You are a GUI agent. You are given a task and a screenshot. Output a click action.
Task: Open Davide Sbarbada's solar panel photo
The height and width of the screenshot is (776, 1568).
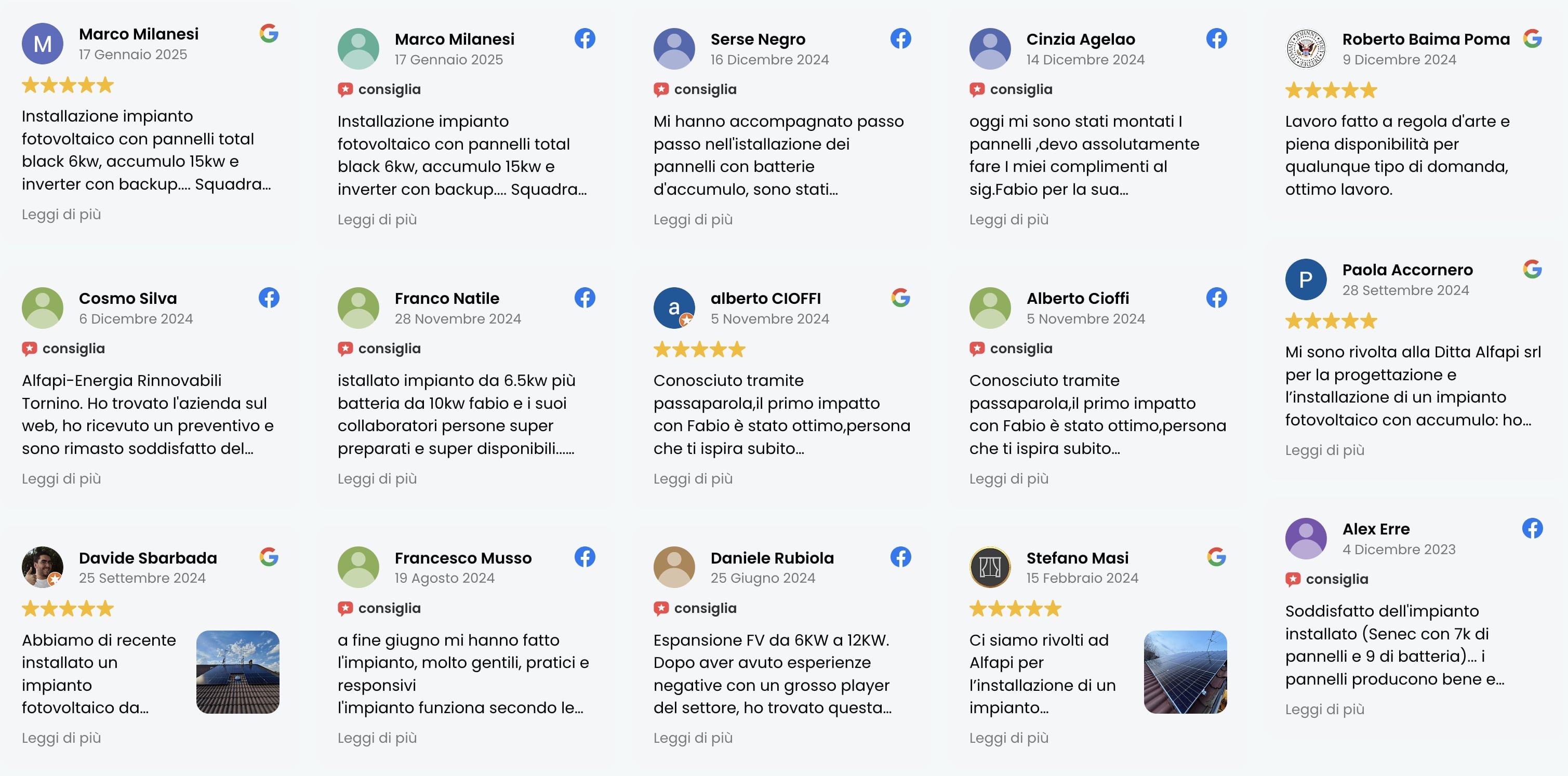coord(237,672)
